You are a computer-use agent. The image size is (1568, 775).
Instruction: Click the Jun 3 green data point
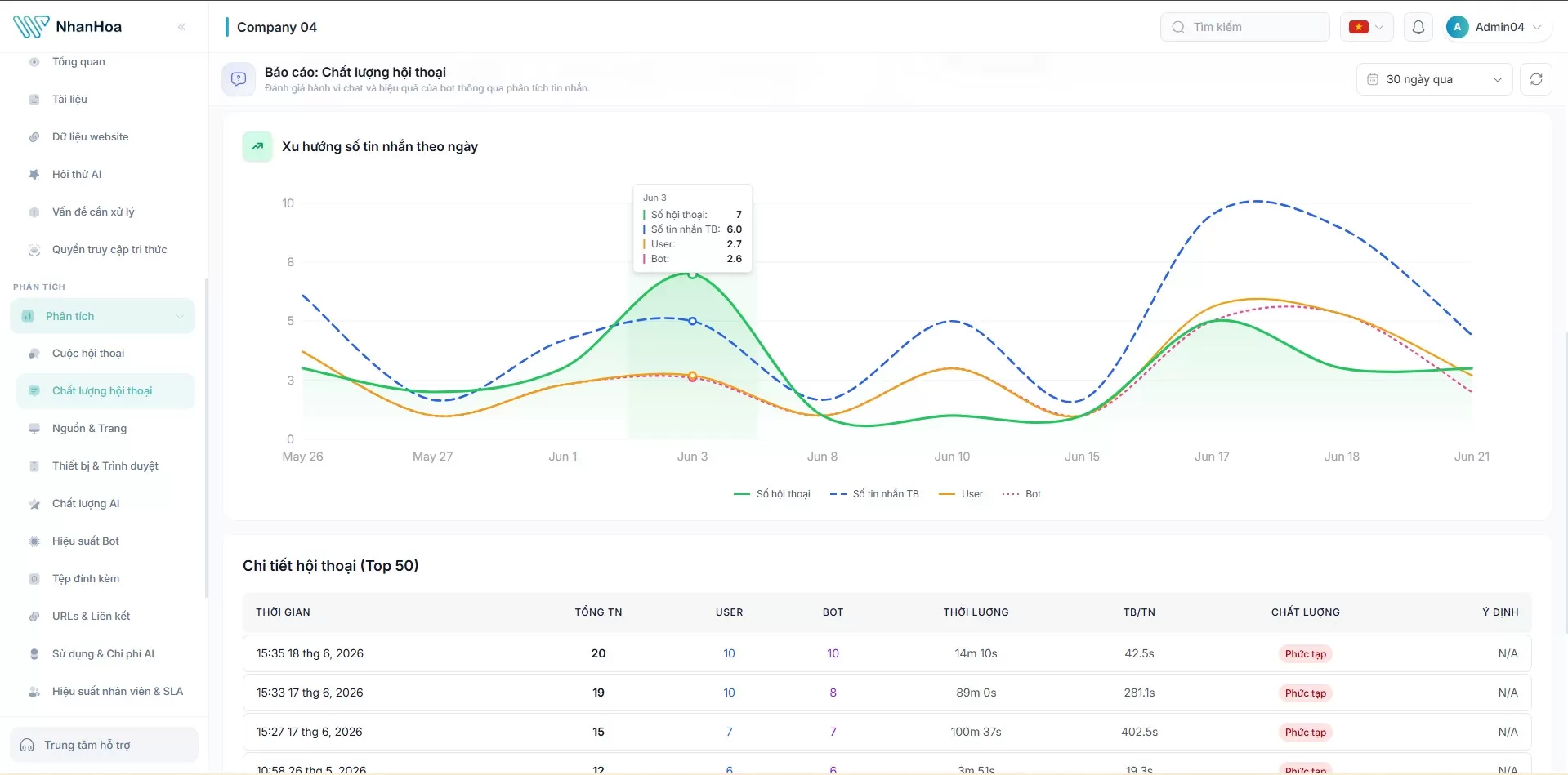click(x=692, y=275)
